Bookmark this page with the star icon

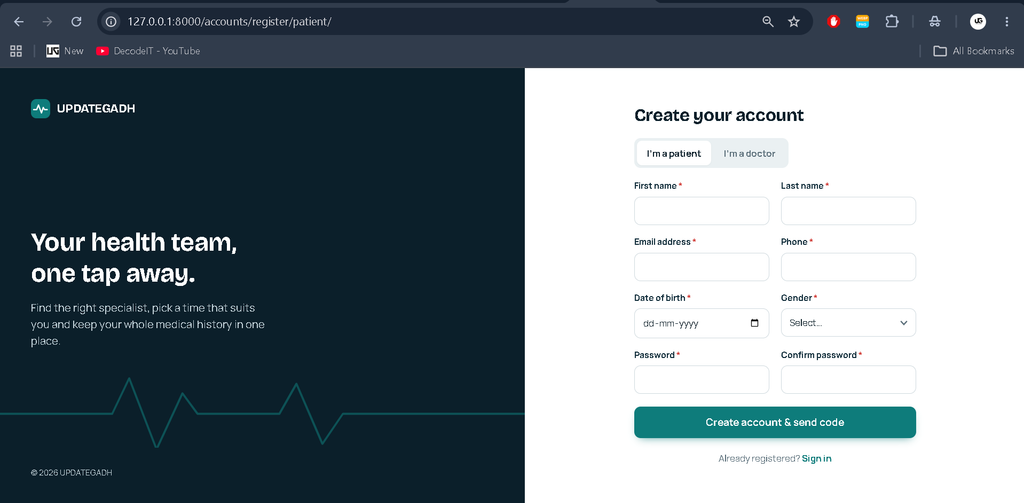(794, 22)
